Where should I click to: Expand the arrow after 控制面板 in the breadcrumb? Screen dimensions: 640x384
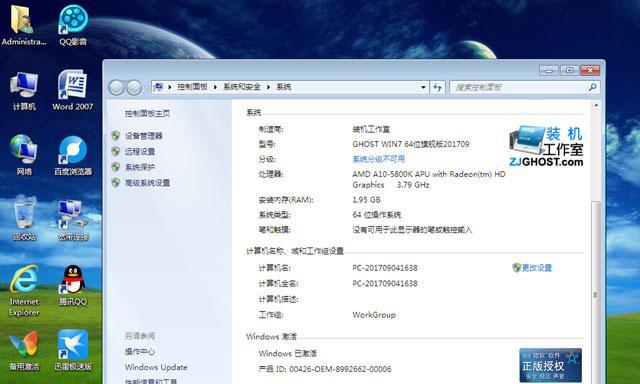click(215, 87)
